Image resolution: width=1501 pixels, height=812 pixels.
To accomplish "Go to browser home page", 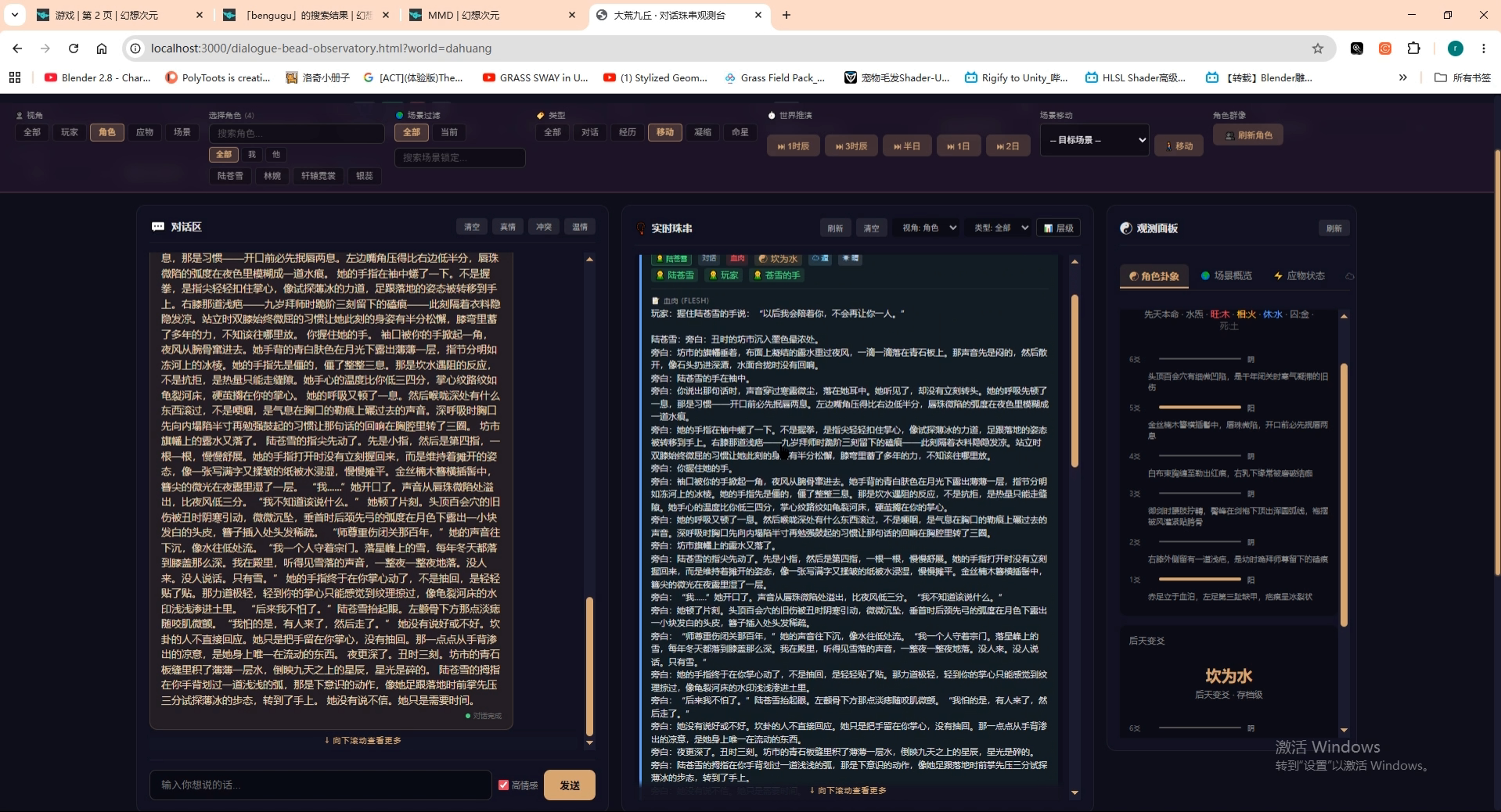I will [x=102, y=49].
